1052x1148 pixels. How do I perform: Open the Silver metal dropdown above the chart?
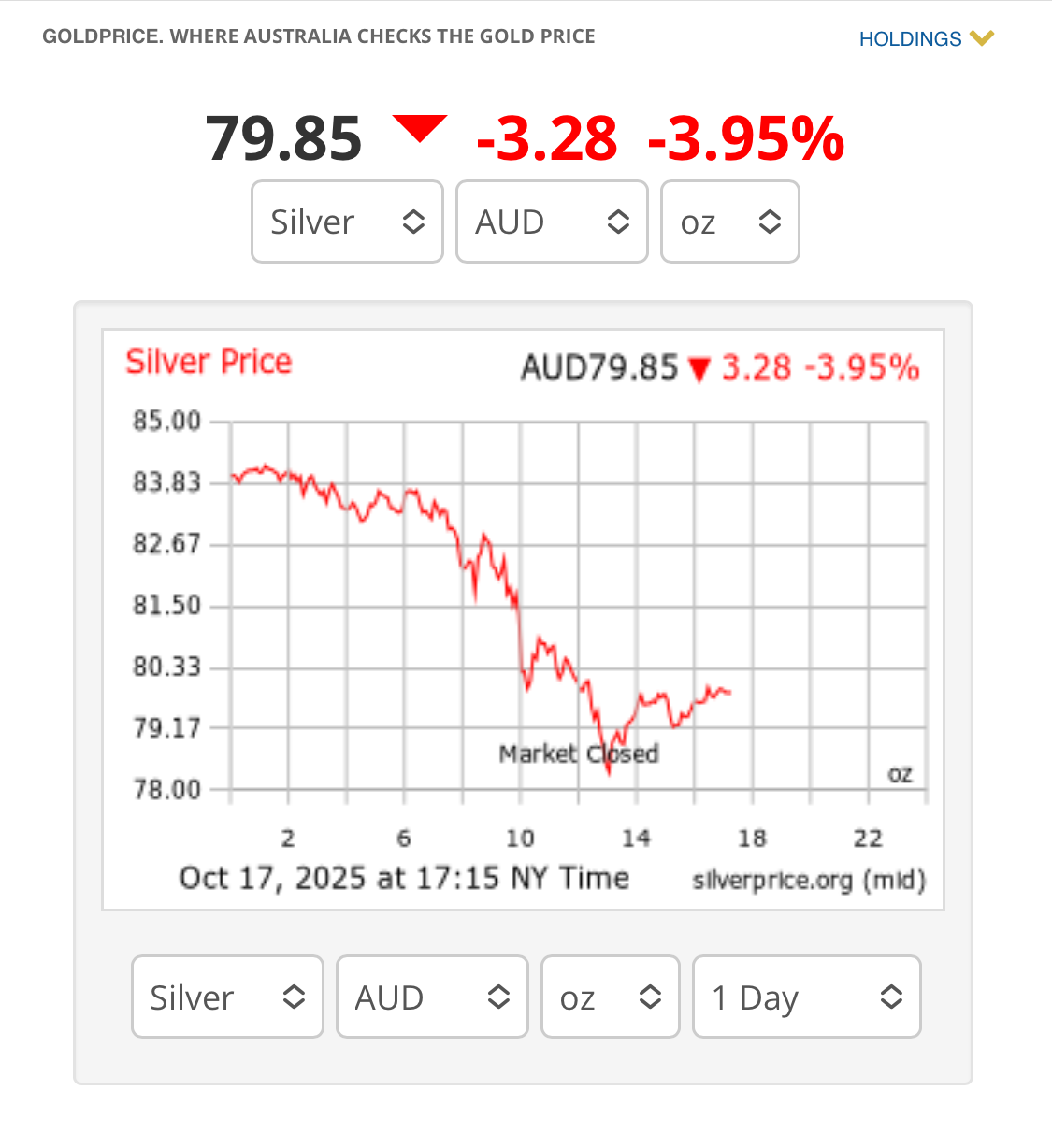click(347, 222)
